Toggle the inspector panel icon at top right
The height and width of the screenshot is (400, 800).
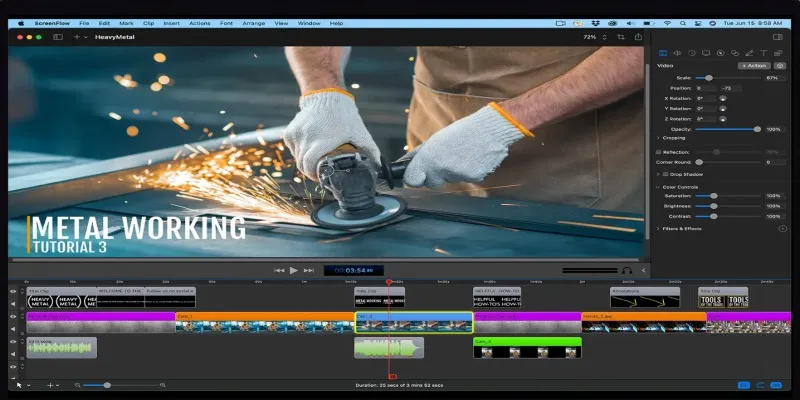coord(778,37)
